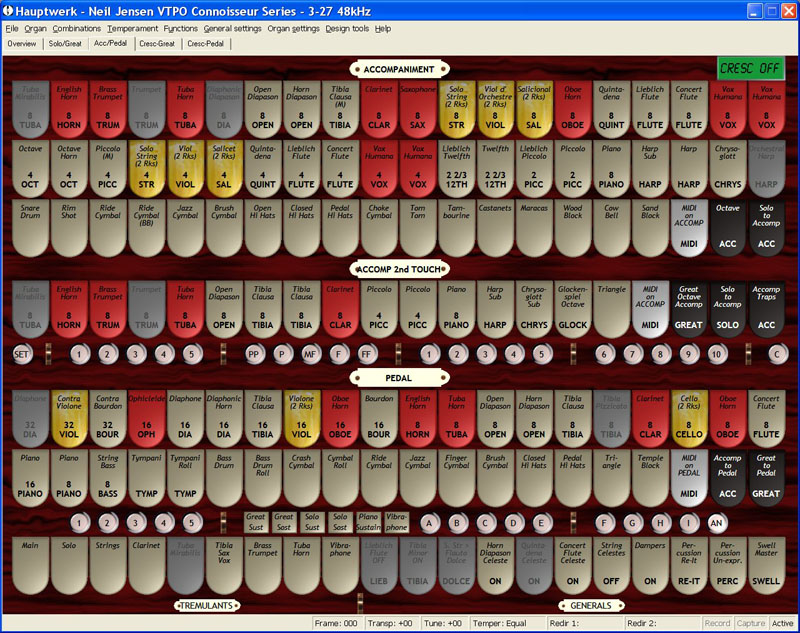Select piston 10 in the accompaniment row
Image resolution: width=800 pixels, height=633 pixels.
tap(716, 354)
